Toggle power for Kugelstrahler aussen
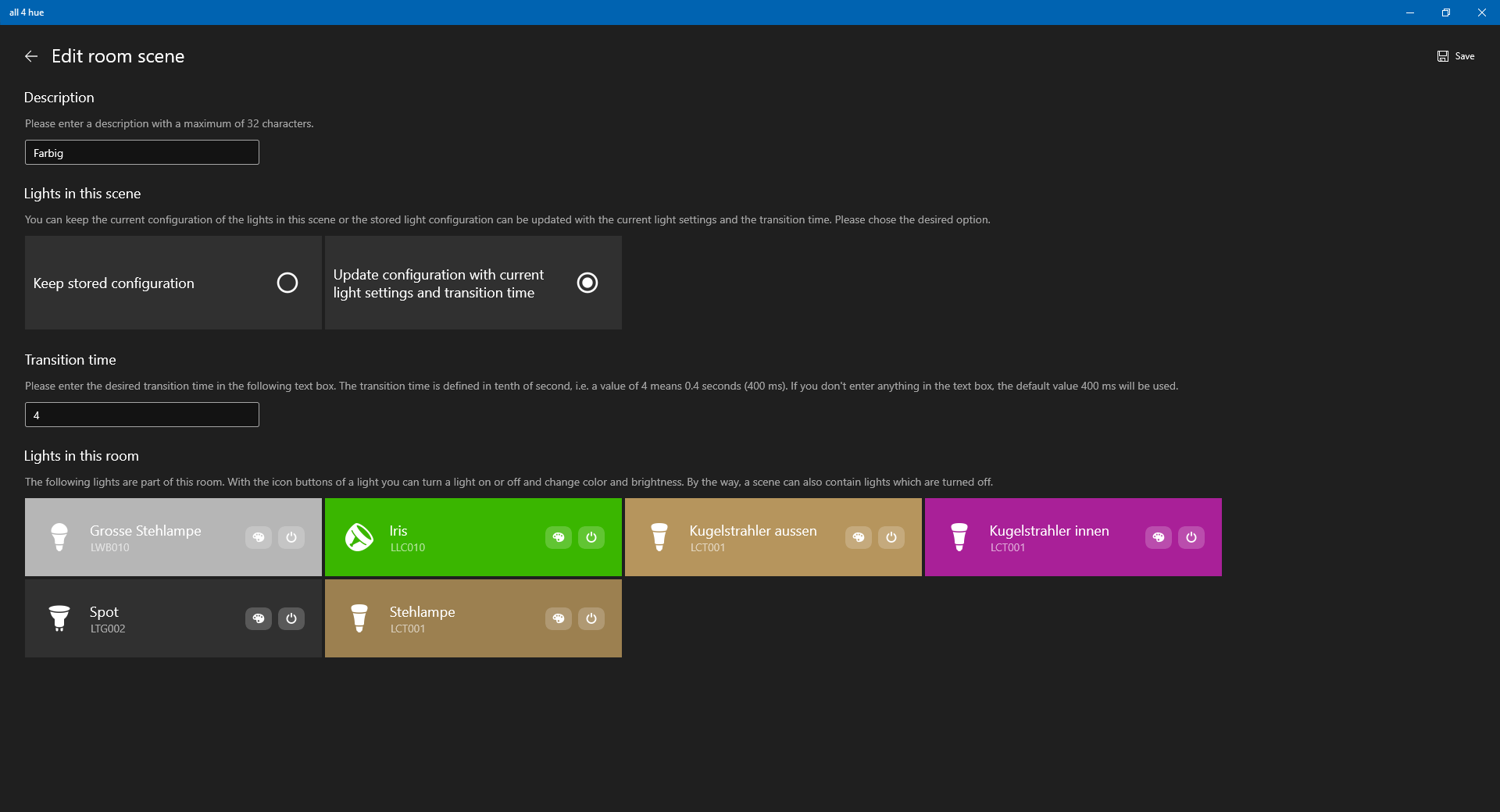Screen dimensions: 1500x812 (x=891, y=537)
